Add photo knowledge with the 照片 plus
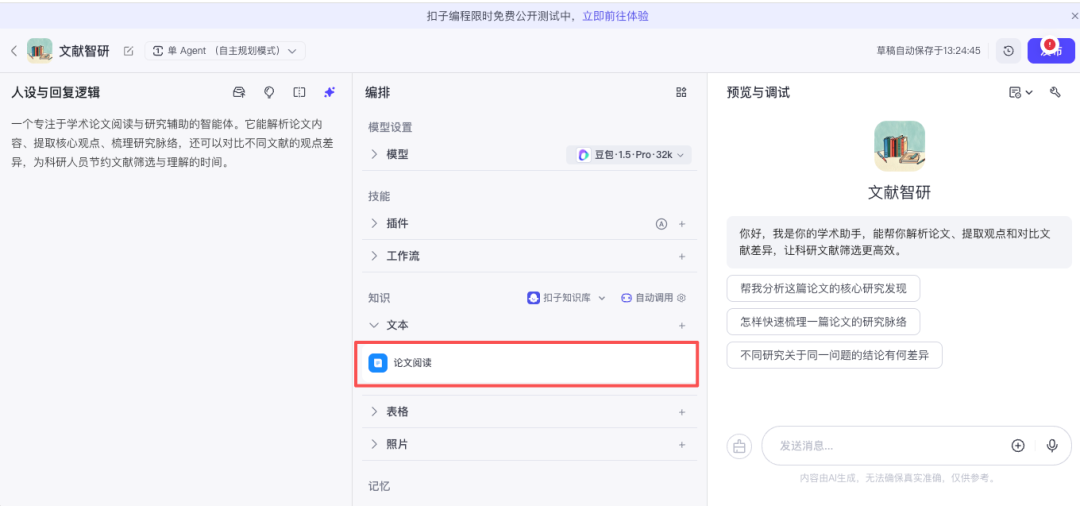This screenshot has height=506, width=1080. 682,445
